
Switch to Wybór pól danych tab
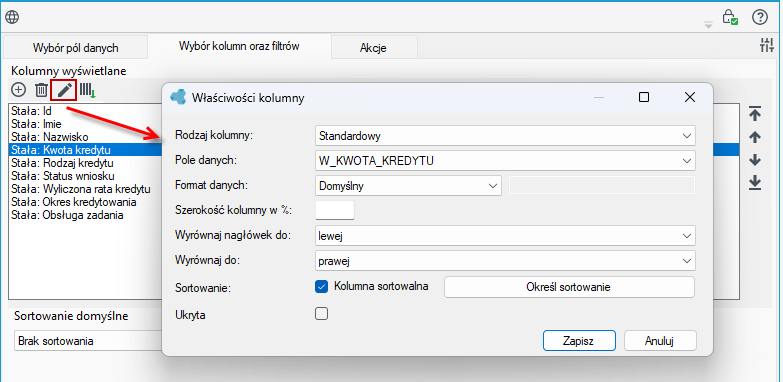pos(75,48)
